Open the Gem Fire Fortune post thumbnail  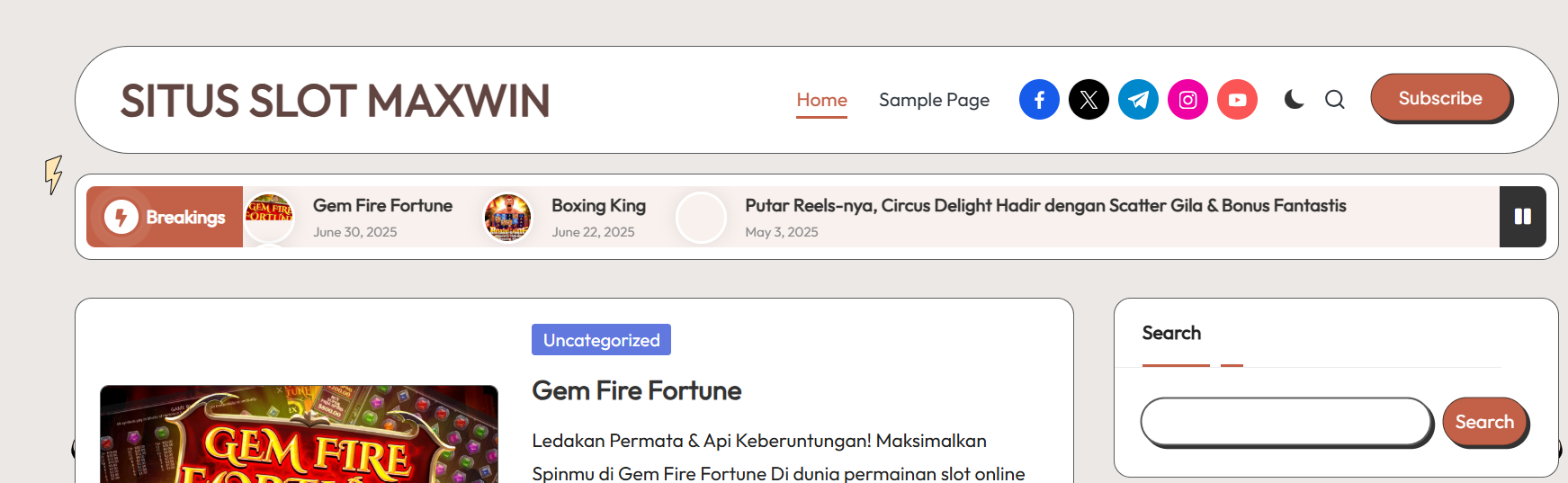pyautogui.click(x=299, y=434)
